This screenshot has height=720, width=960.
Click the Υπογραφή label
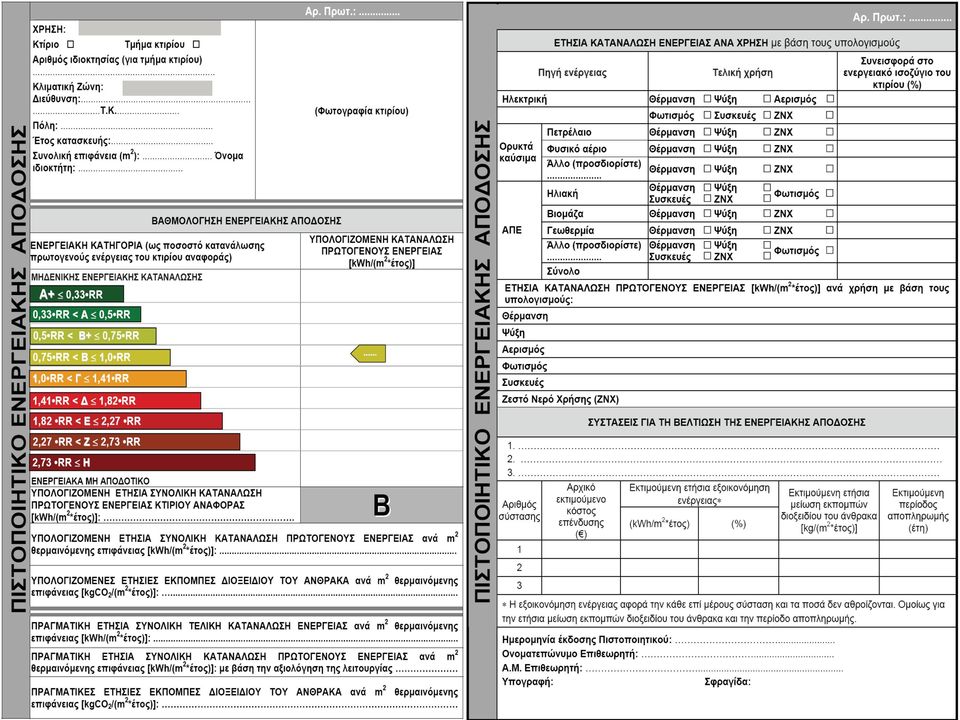pyautogui.click(x=528, y=681)
